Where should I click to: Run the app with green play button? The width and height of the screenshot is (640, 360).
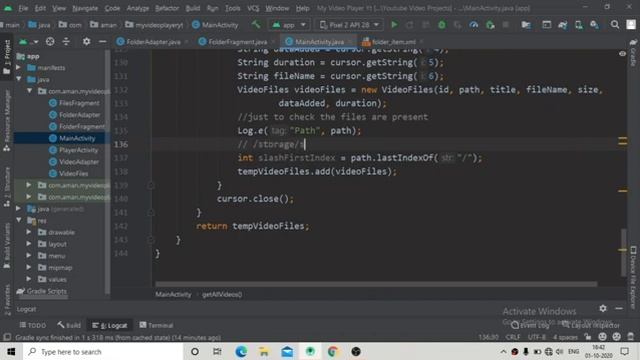tap(394, 25)
